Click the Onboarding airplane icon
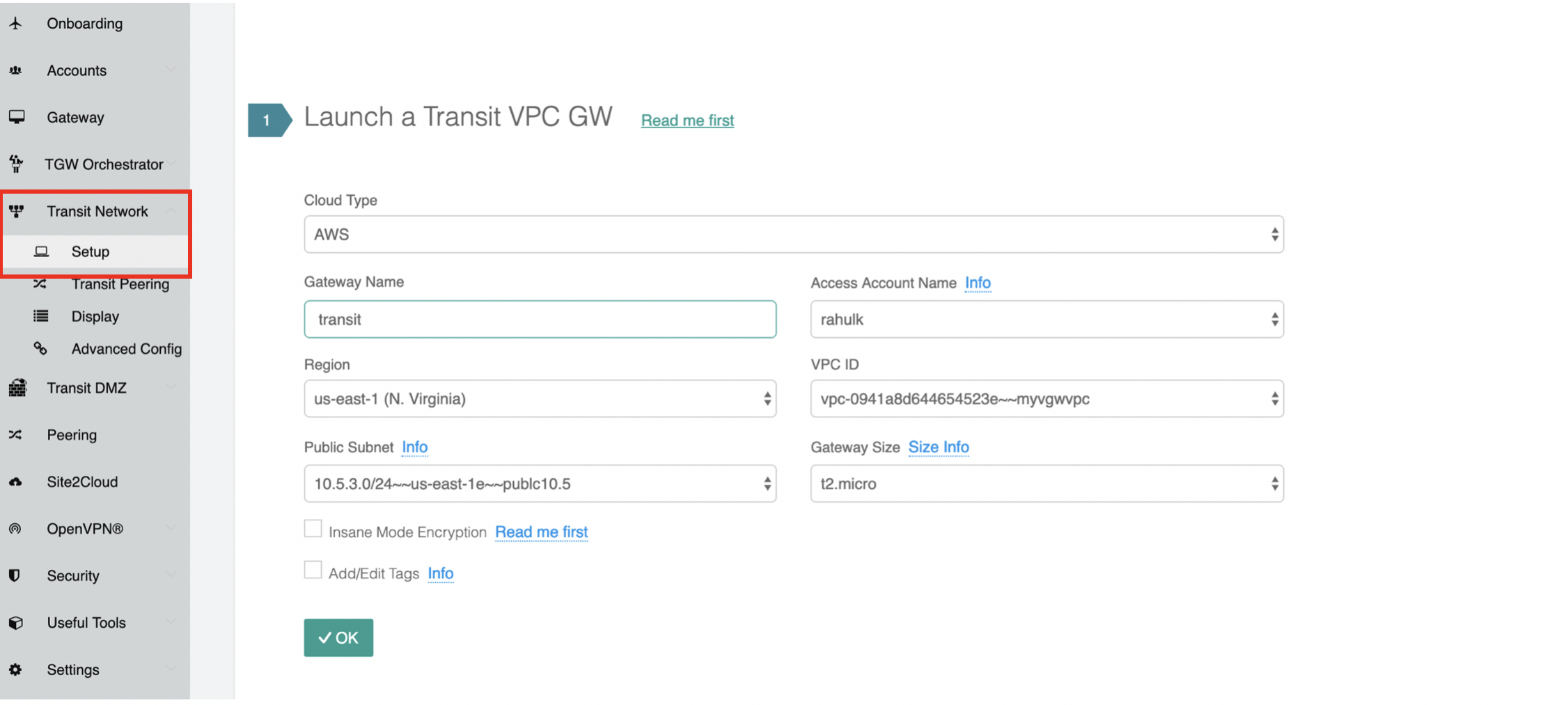 click(x=16, y=24)
